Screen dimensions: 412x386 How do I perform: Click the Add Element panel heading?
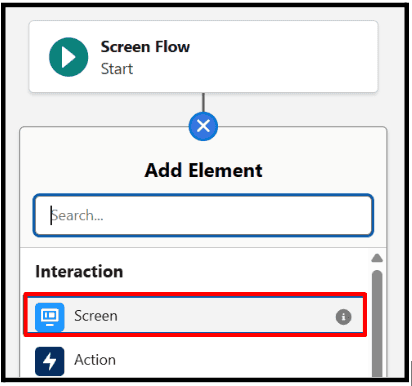coord(203,170)
